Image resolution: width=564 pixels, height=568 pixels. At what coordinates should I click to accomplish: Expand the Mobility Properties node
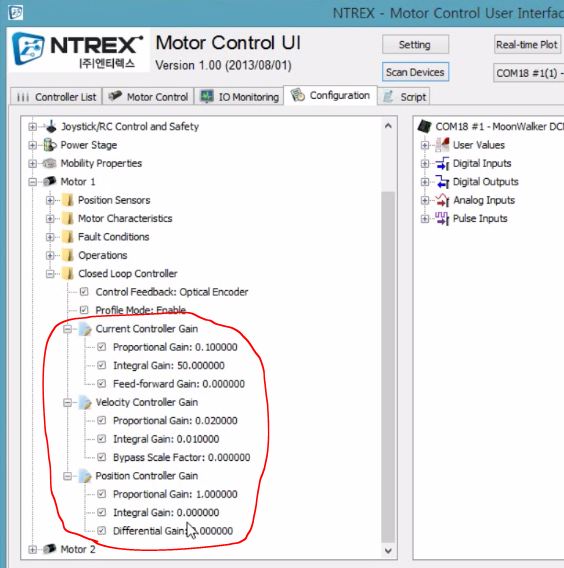[32, 163]
